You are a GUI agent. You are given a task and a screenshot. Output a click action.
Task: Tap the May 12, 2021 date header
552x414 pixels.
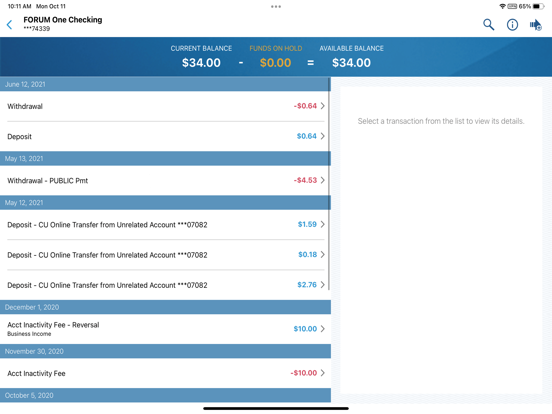coord(165,202)
